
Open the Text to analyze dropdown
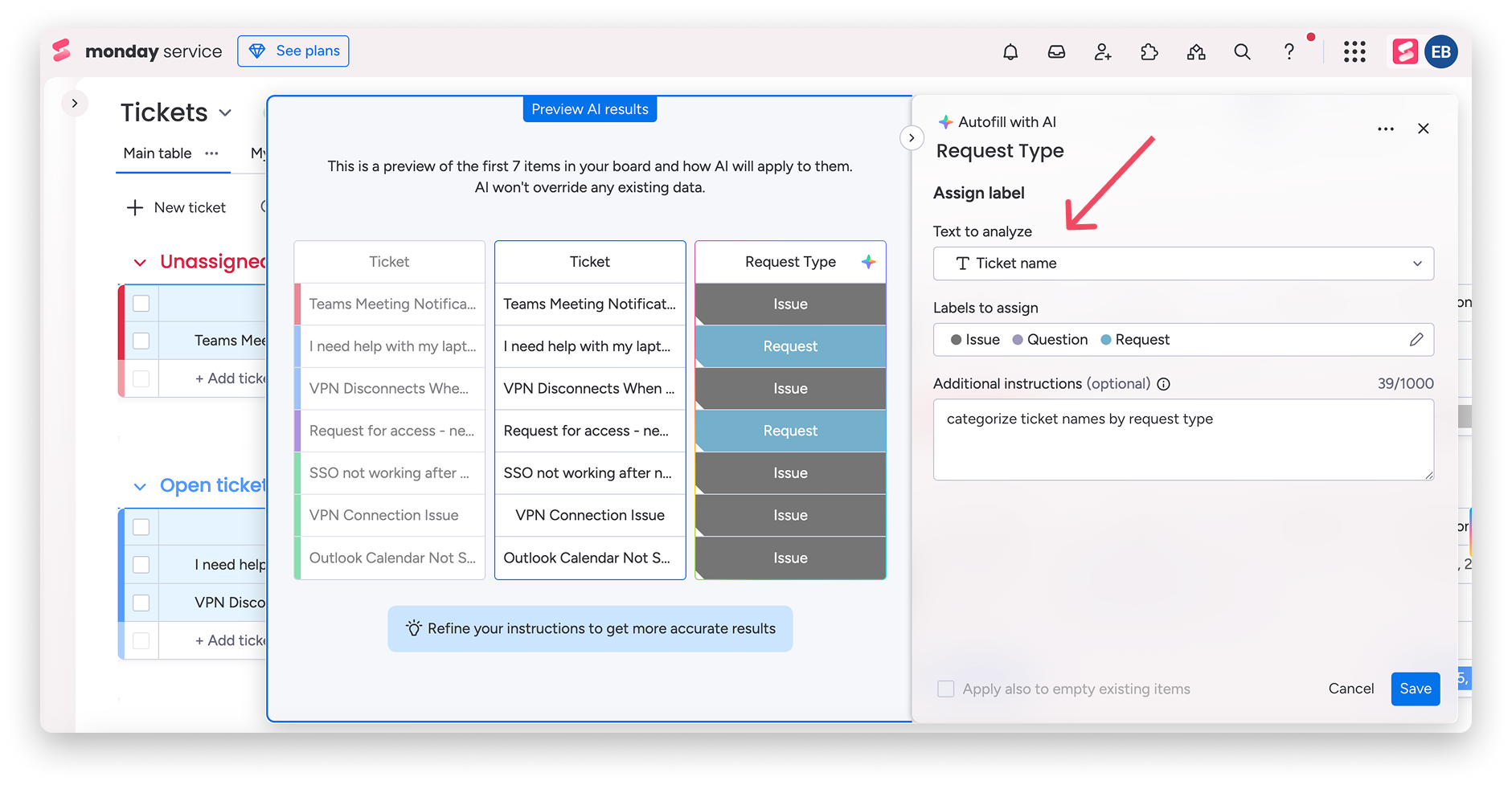(x=1183, y=264)
